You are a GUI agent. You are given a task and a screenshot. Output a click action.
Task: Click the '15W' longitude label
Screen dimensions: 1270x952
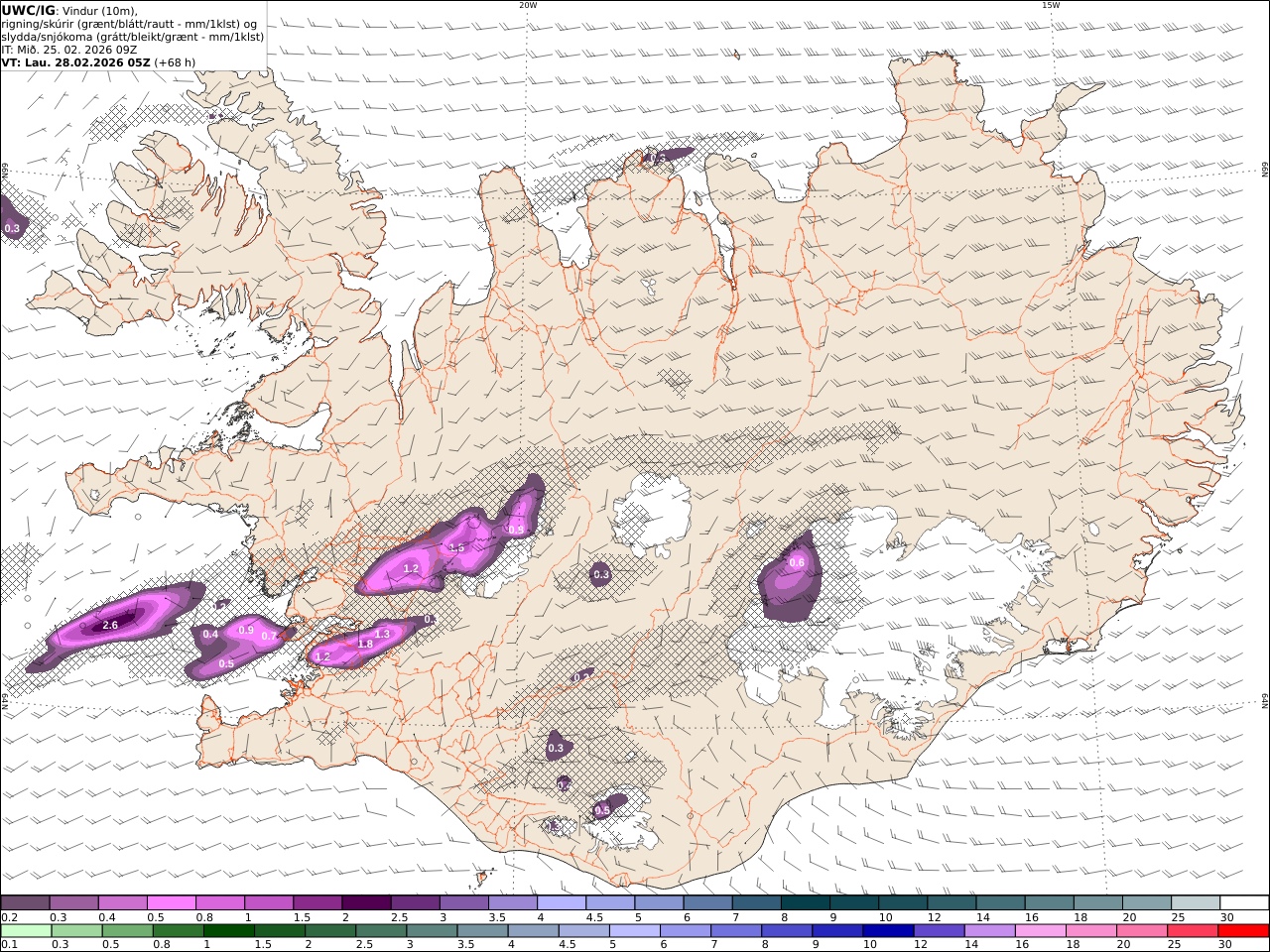[1051, 5]
